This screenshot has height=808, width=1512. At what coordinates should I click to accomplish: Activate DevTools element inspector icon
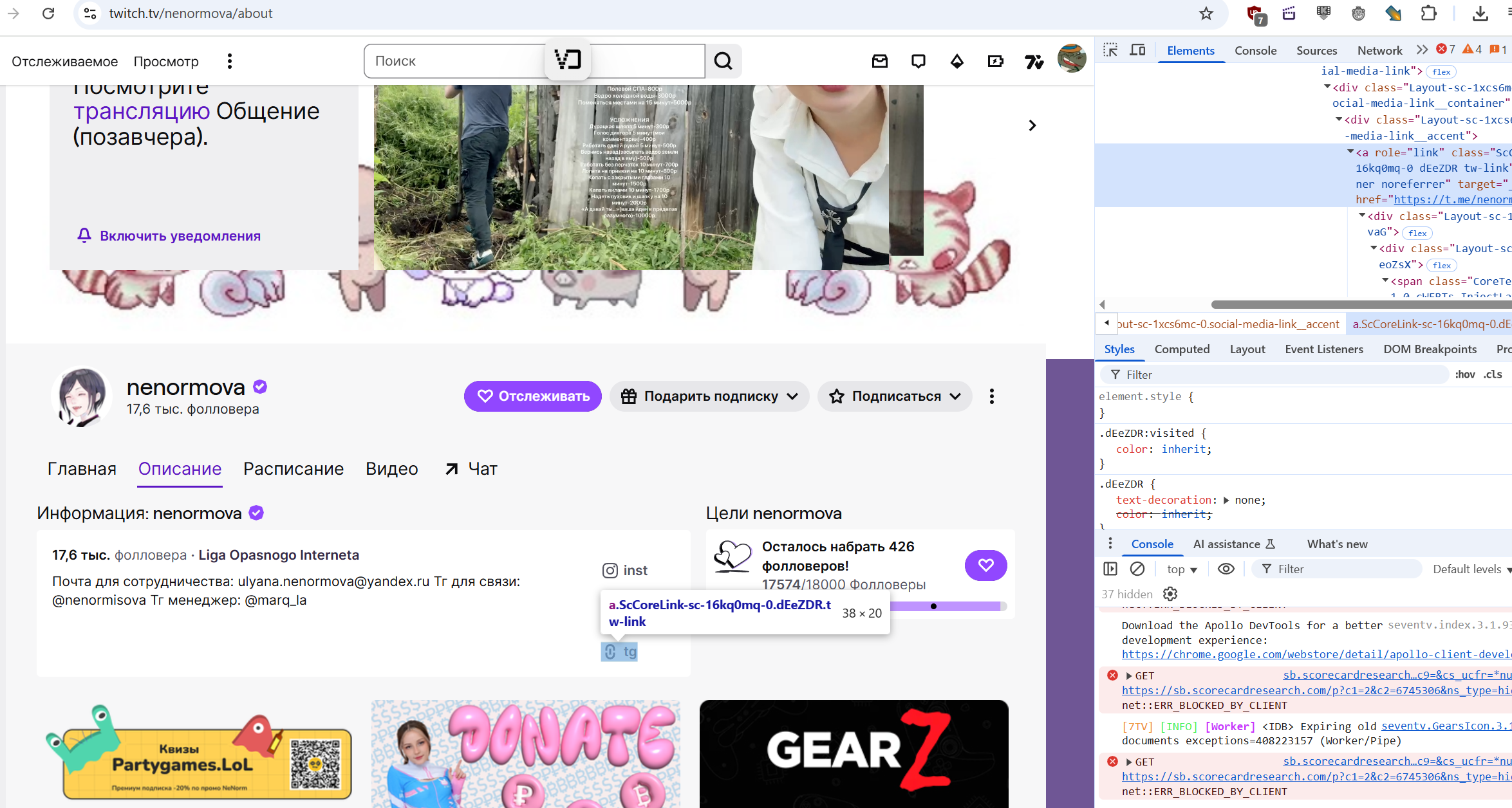(1110, 50)
